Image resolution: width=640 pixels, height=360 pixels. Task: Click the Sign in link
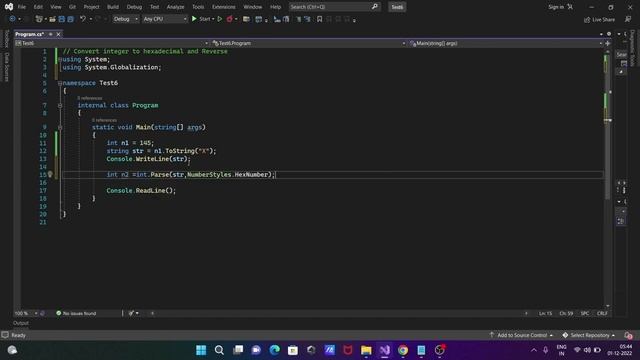(x=556, y=7)
